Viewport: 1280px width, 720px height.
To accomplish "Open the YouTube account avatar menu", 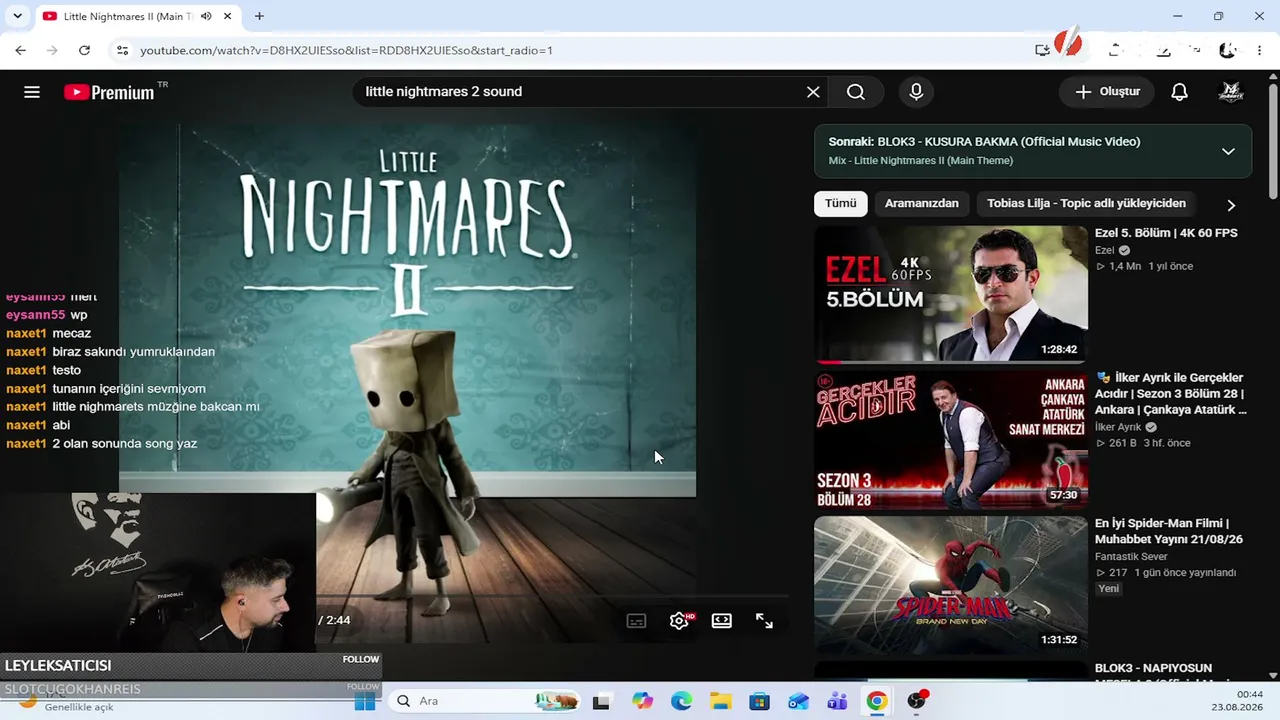I will (x=1231, y=92).
